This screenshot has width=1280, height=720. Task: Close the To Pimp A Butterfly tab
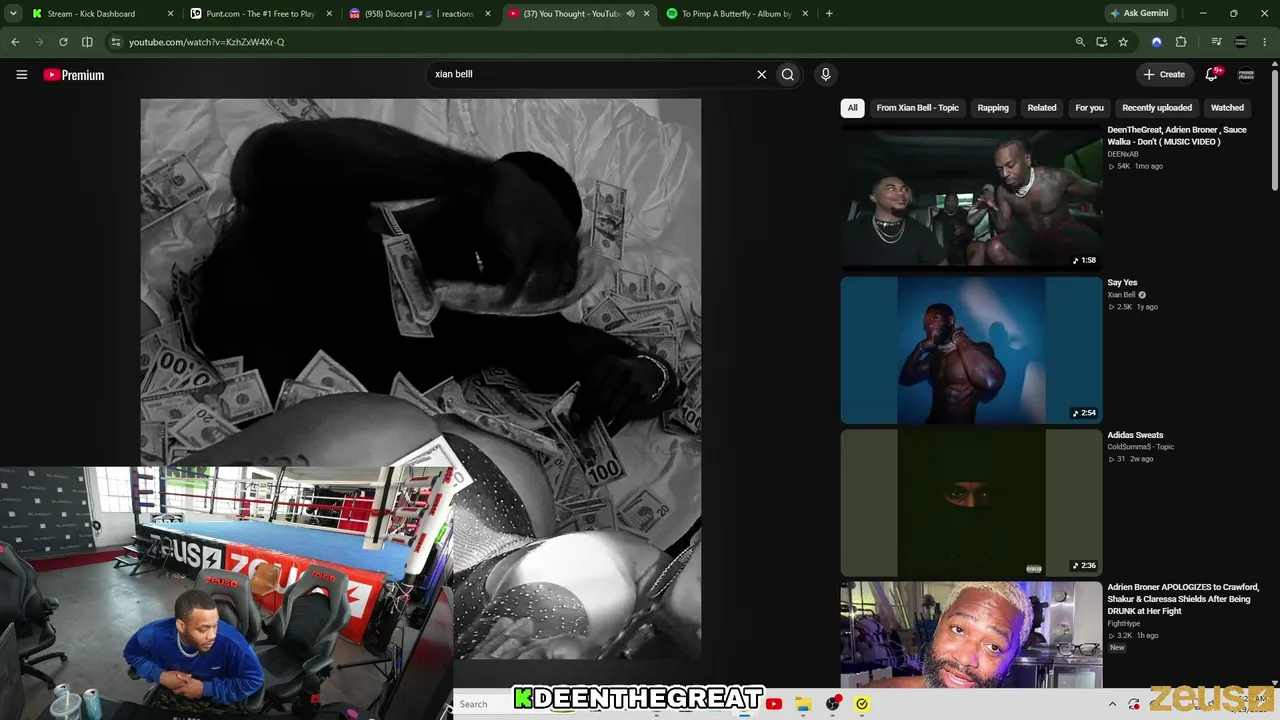tap(805, 14)
